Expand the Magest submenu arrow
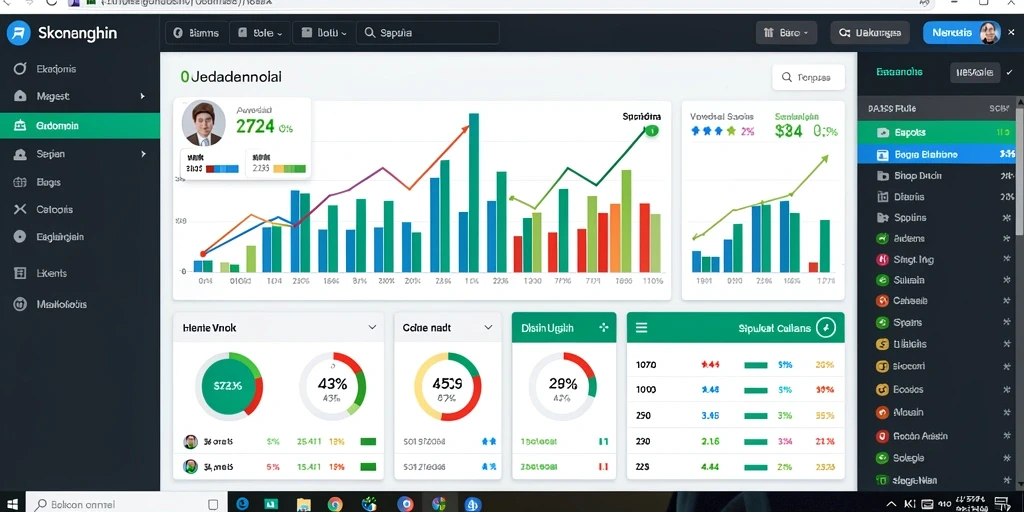This screenshot has width=1024, height=512. 142,96
